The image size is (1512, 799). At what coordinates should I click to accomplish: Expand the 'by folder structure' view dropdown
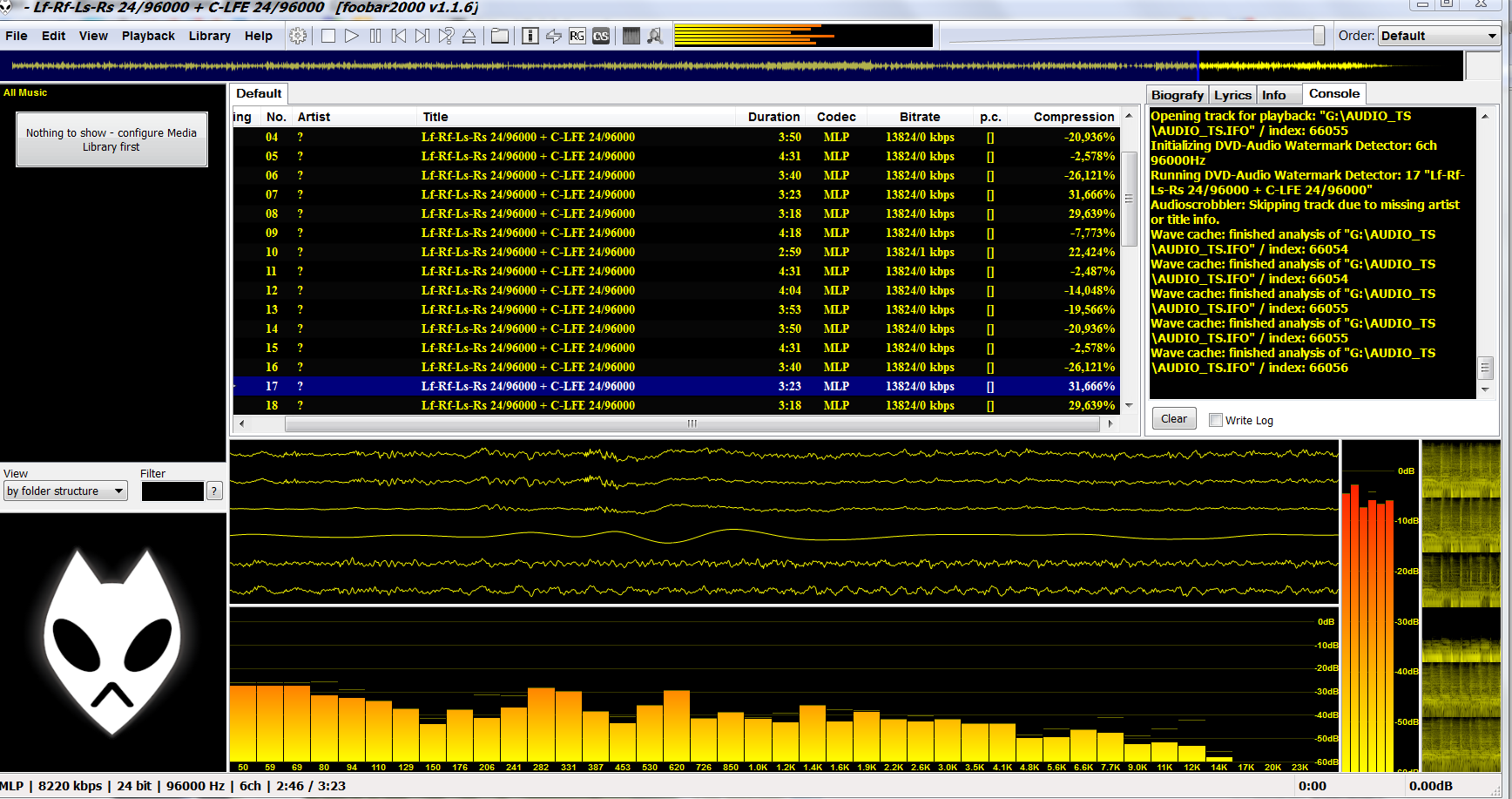tap(66, 491)
